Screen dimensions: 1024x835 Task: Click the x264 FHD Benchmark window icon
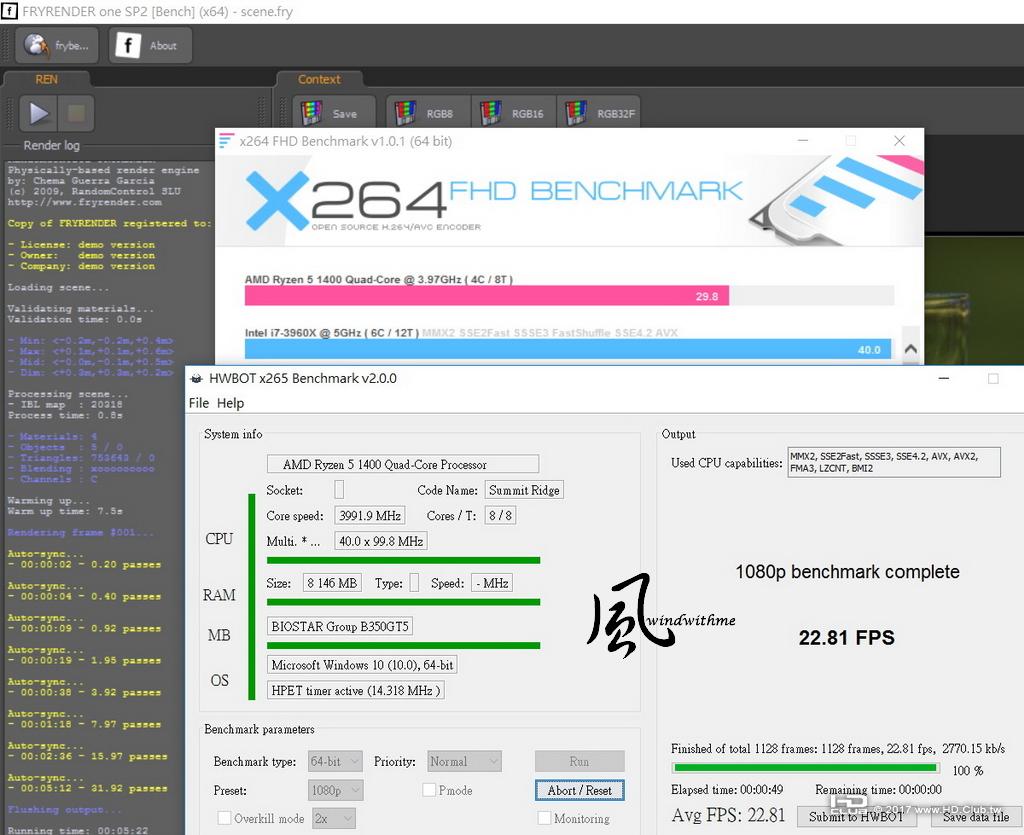coord(227,140)
